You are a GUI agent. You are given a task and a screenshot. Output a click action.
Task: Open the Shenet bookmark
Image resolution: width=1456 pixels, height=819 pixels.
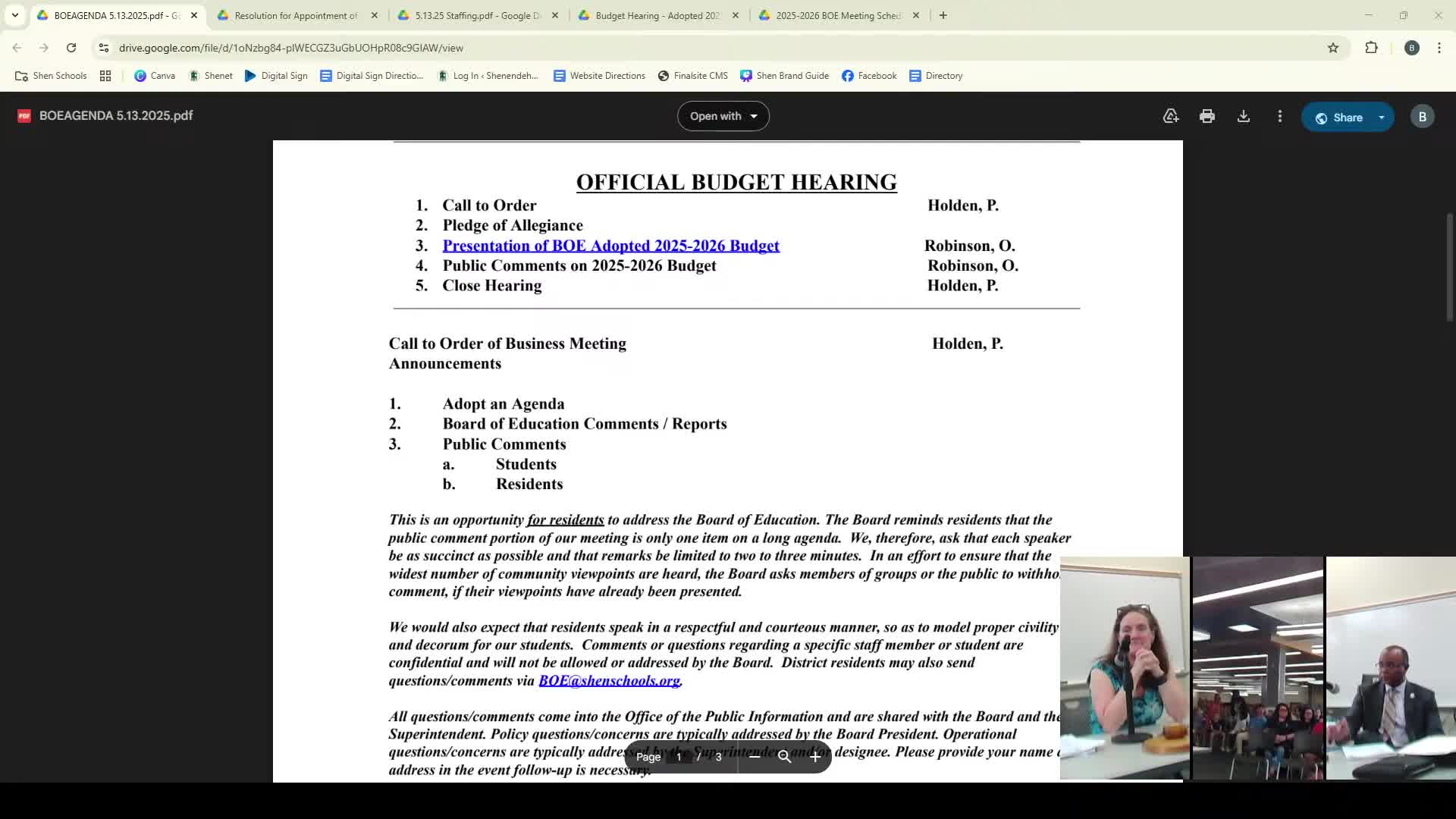(x=211, y=76)
